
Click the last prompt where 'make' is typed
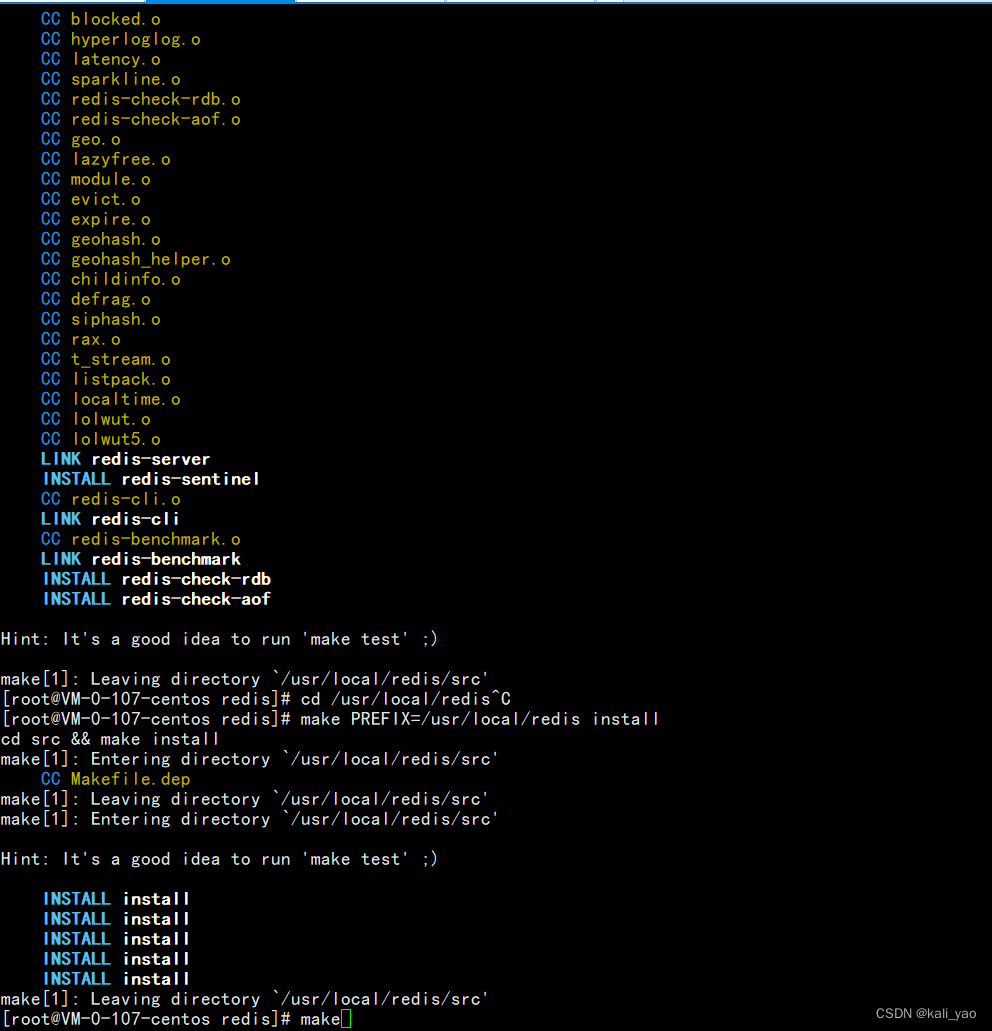coord(176,1019)
